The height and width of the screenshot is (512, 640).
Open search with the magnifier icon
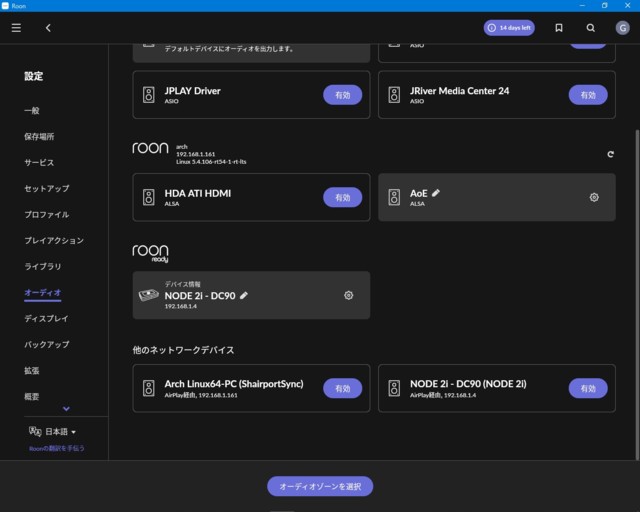pyautogui.click(x=590, y=28)
